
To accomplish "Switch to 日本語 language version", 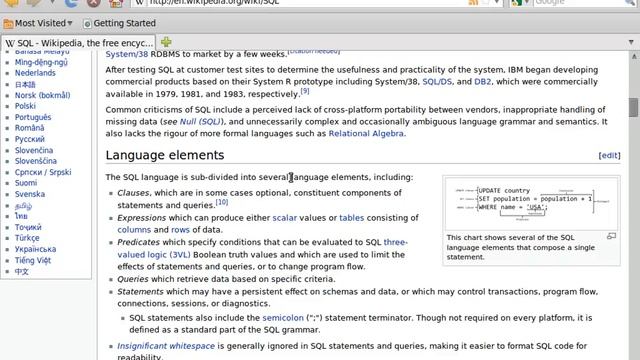I will 25,84.
